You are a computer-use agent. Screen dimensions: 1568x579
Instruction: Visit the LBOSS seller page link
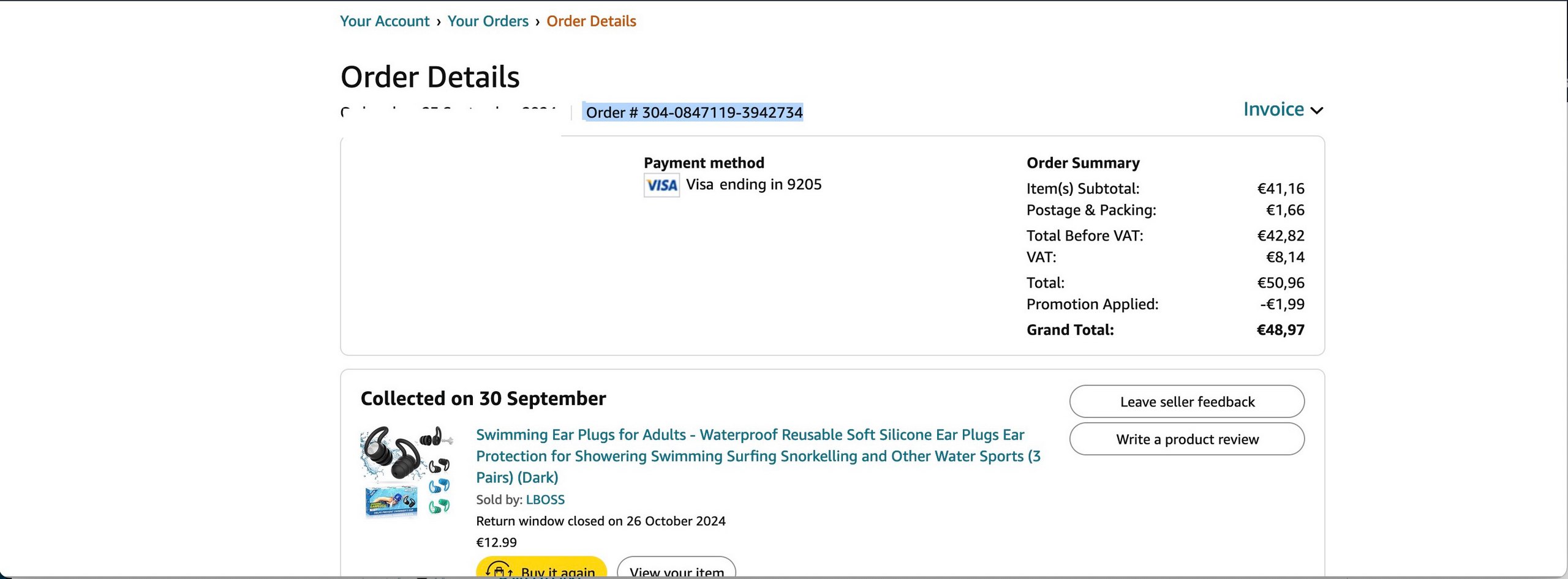pyautogui.click(x=545, y=499)
